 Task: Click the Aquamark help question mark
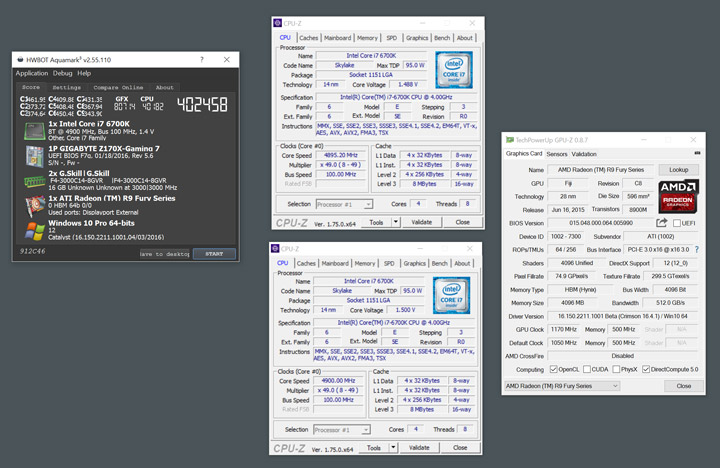(202, 60)
